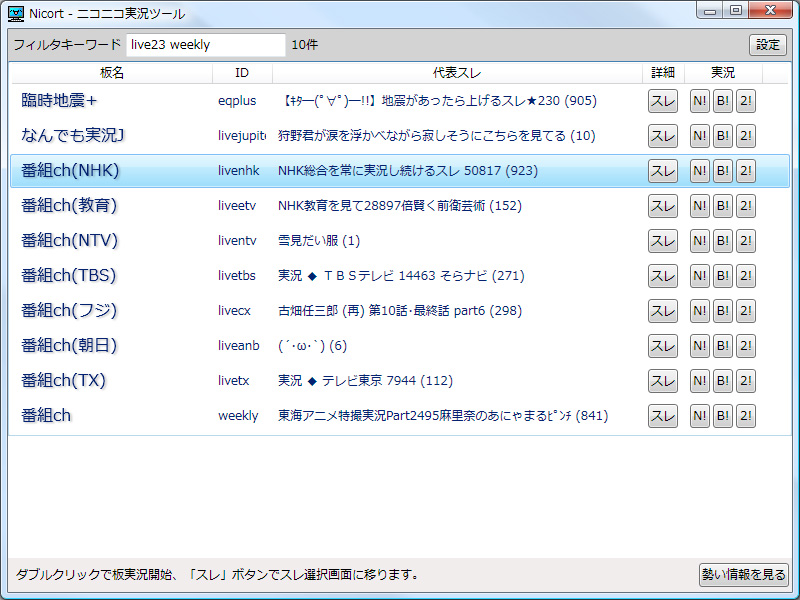Click B! button in 番組ch(TX) row
Image resolution: width=800 pixels, height=600 pixels.
coord(723,381)
